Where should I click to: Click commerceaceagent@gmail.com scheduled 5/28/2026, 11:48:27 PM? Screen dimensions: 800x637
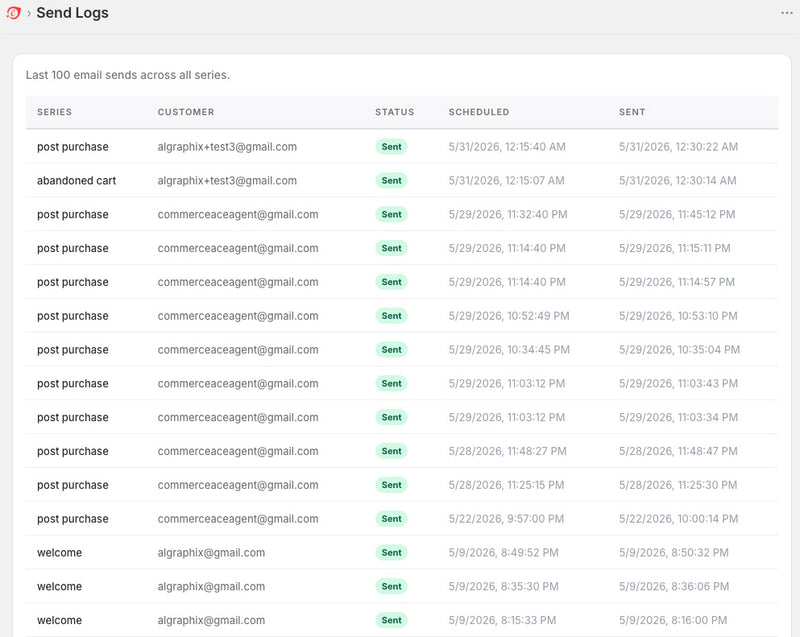tap(238, 451)
